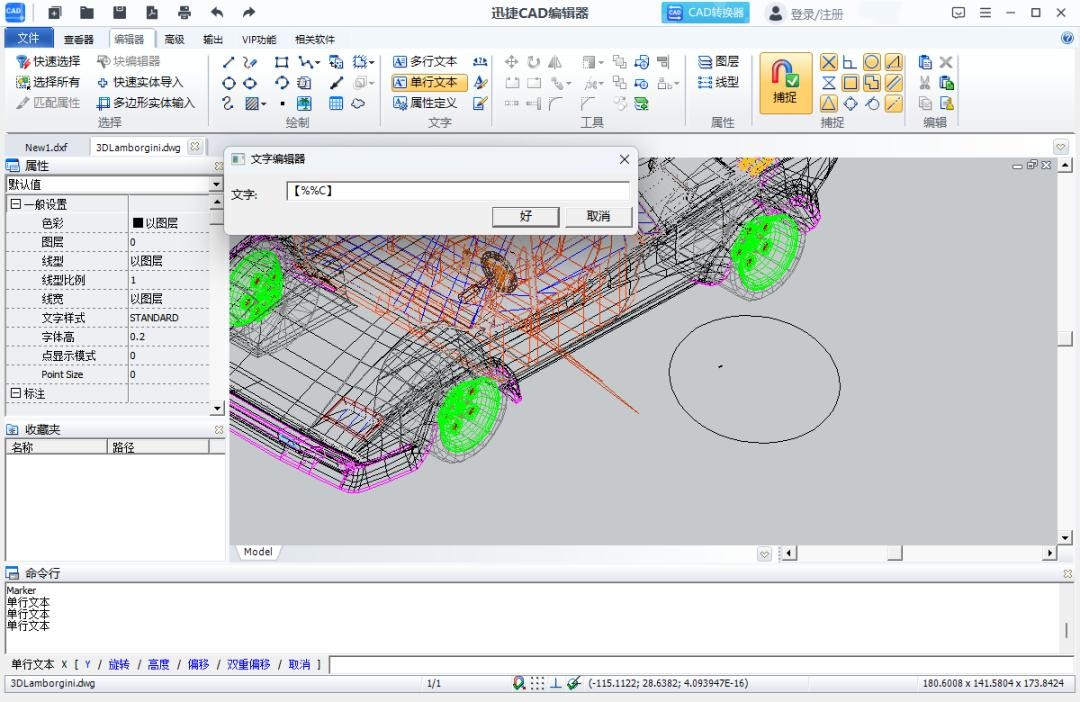Click the 快速选择 quick select tool
The image size is (1080, 702).
pyautogui.click(x=49, y=62)
